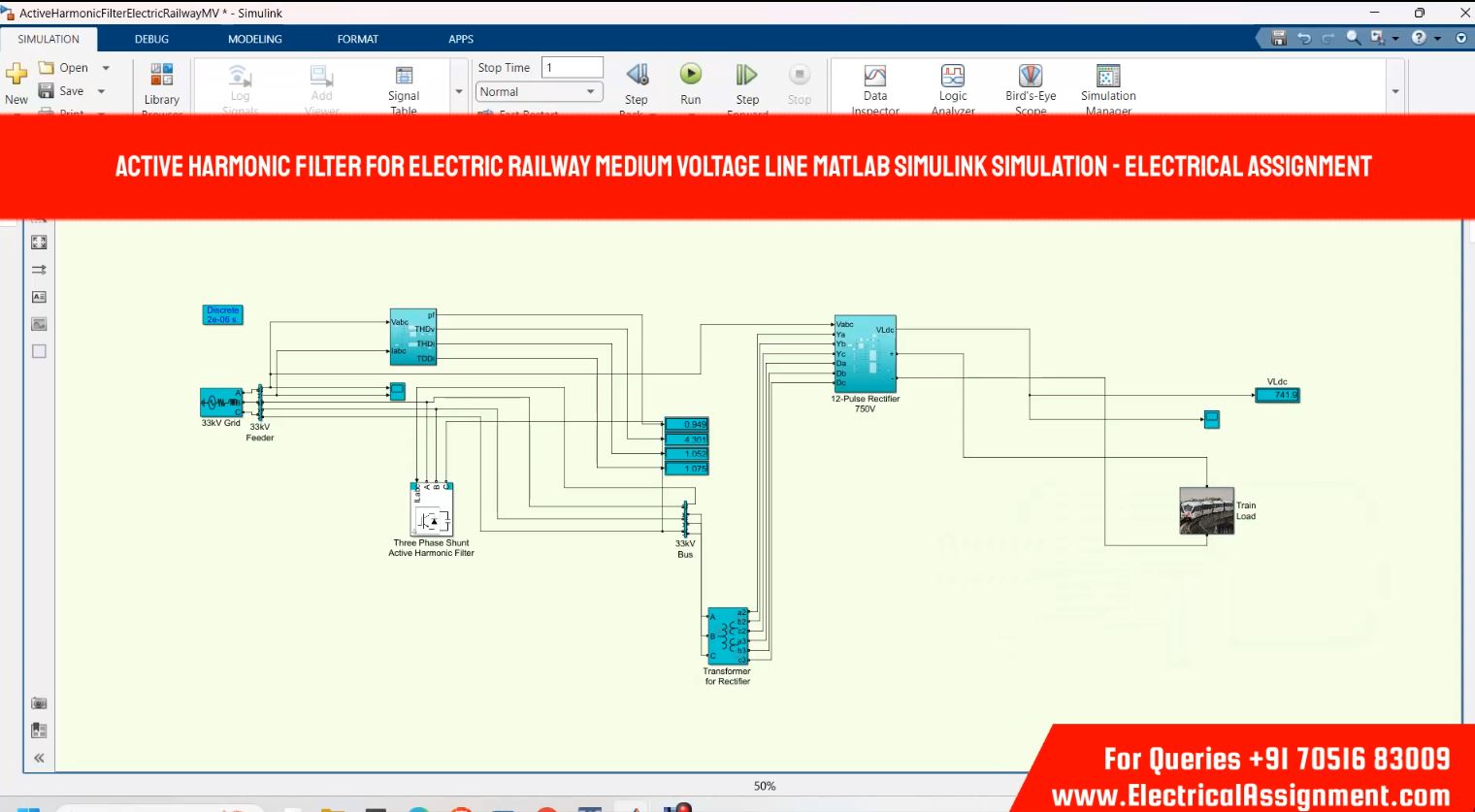The image size is (1475, 812).
Task: Click the New model icon
Action: point(16,74)
